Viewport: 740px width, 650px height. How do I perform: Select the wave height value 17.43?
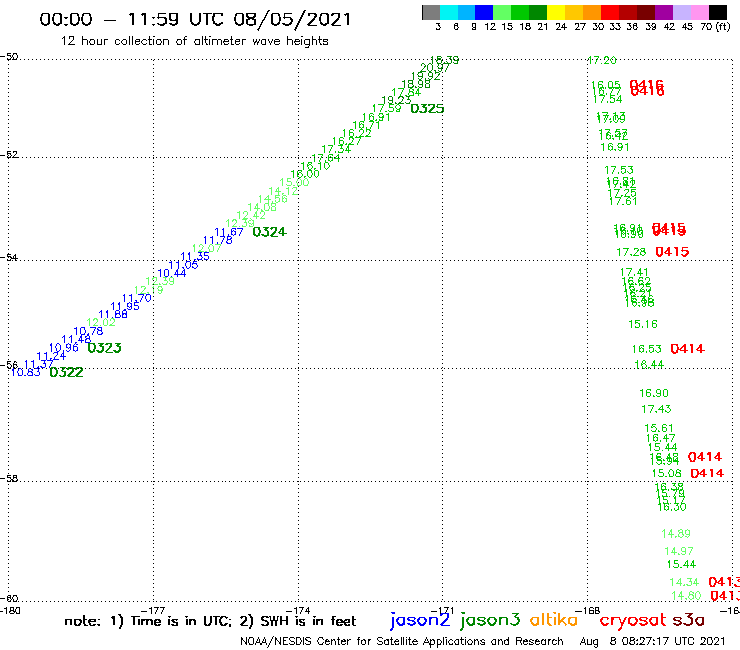coord(656,409)
